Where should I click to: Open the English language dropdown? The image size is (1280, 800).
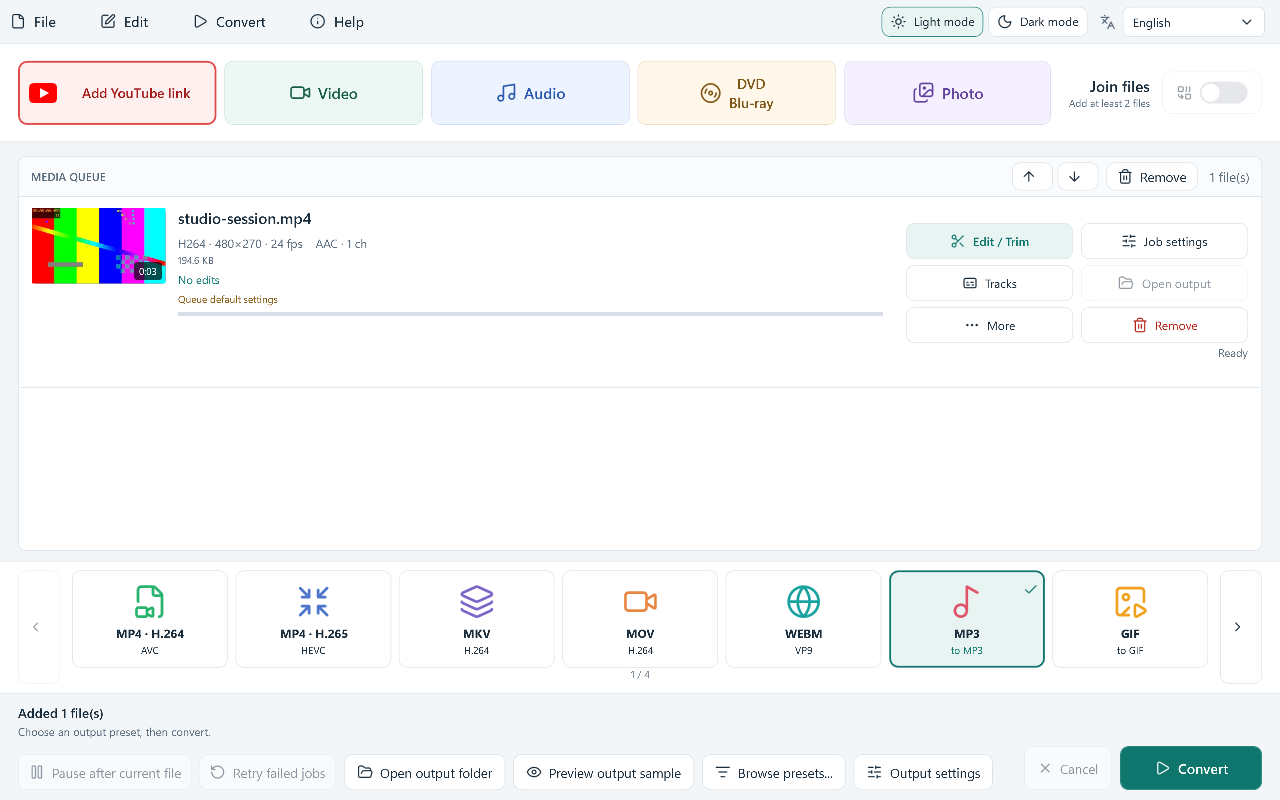point(1193,22)
